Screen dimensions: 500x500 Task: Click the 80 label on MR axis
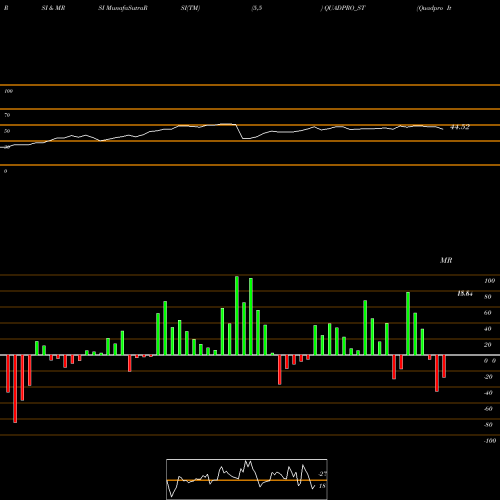click(488, 297)
